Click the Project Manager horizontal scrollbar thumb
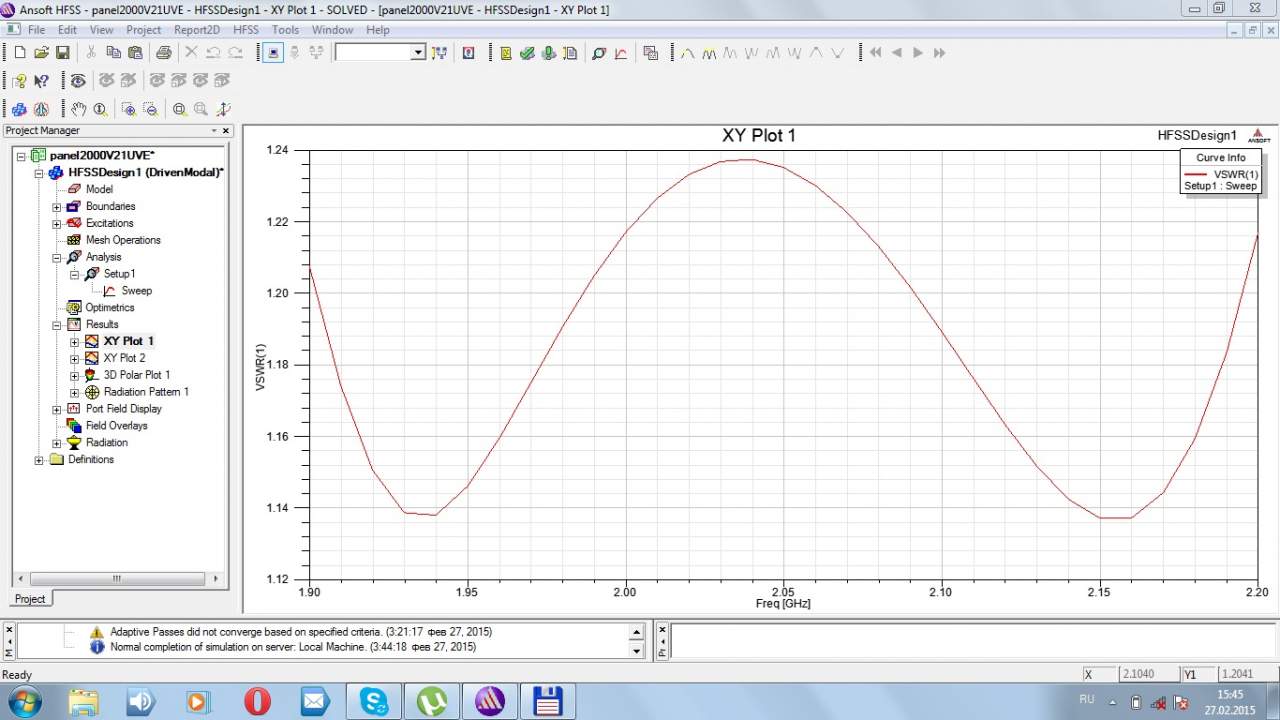Viewport: 1280px width, 720px height. [x=117, y=578]
